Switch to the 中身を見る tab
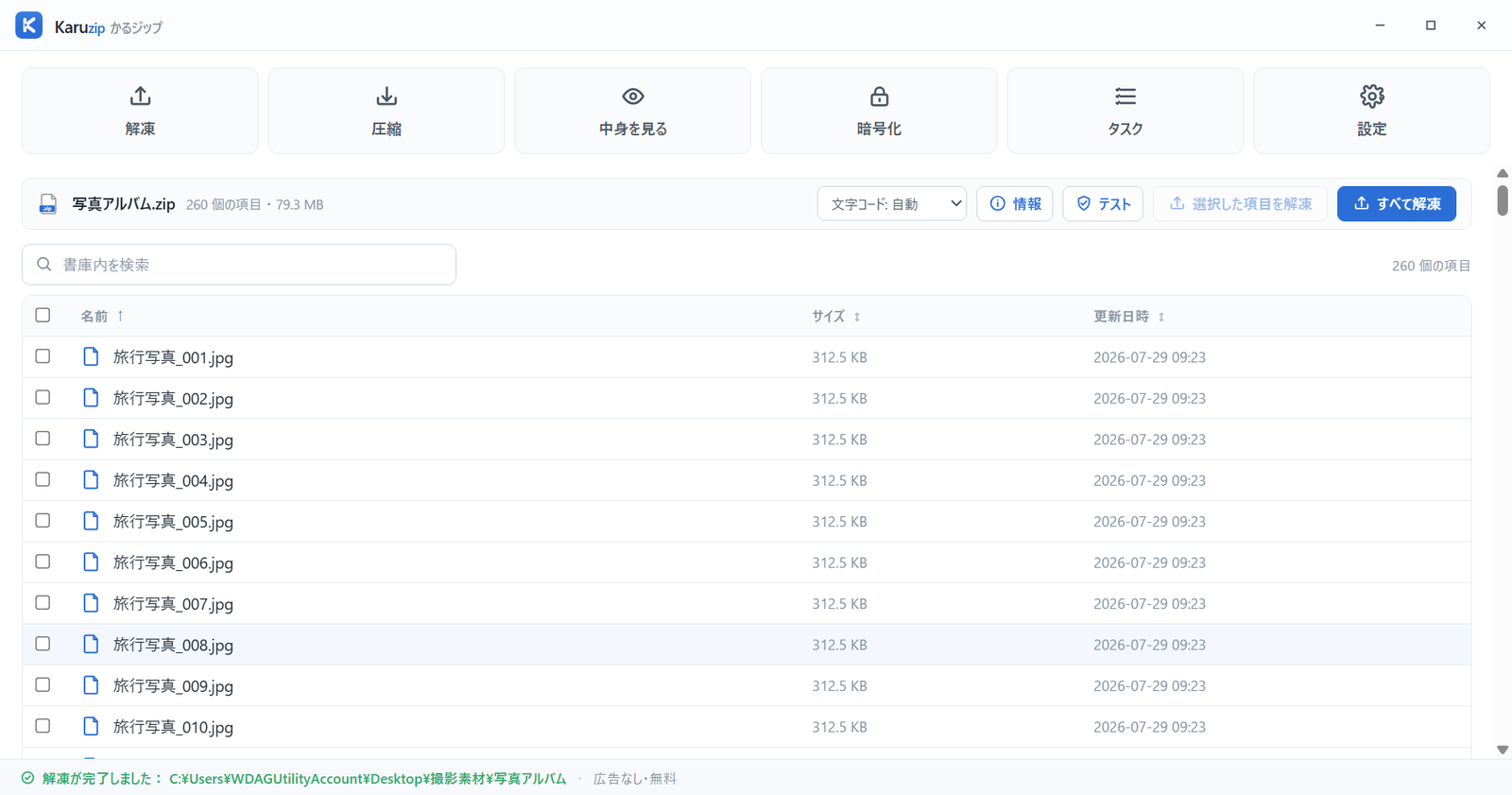The height and width of the screenshot is (795, 1512). [633, 111]
